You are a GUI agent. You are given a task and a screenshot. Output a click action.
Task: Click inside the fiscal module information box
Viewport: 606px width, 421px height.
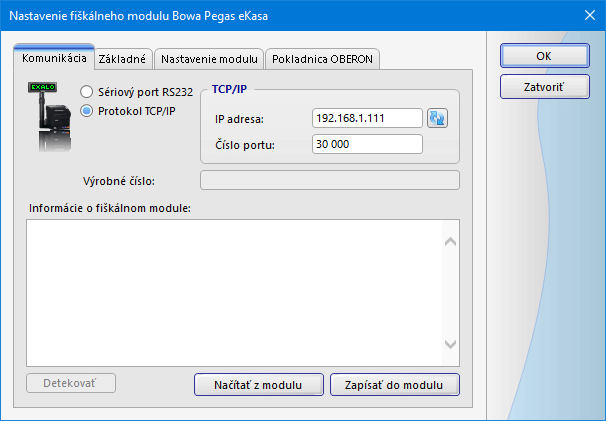235,291
